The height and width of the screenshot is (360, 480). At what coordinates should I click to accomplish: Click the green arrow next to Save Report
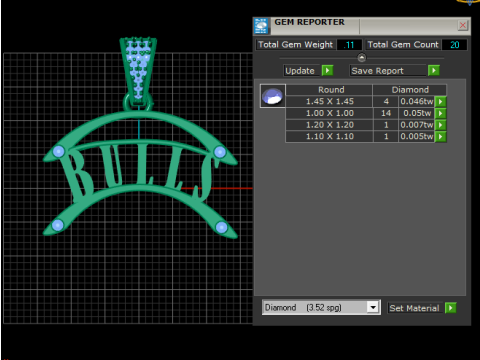pos(434,71)
